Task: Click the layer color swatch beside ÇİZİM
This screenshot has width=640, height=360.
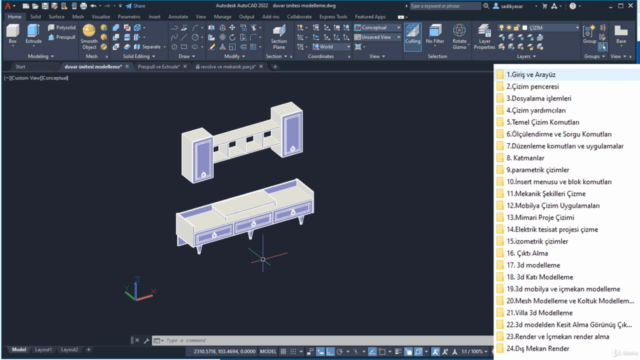Action: (525, 28)
